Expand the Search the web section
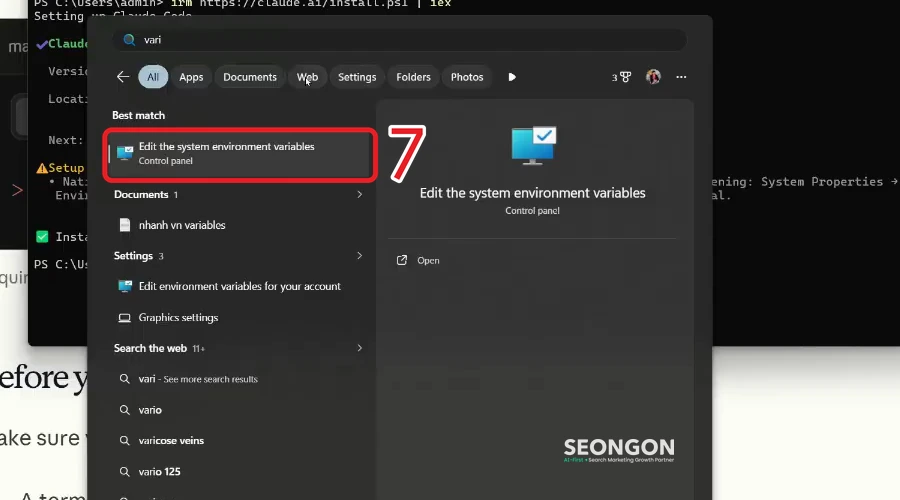The image size is (900, 500). (x=359, y=348)
